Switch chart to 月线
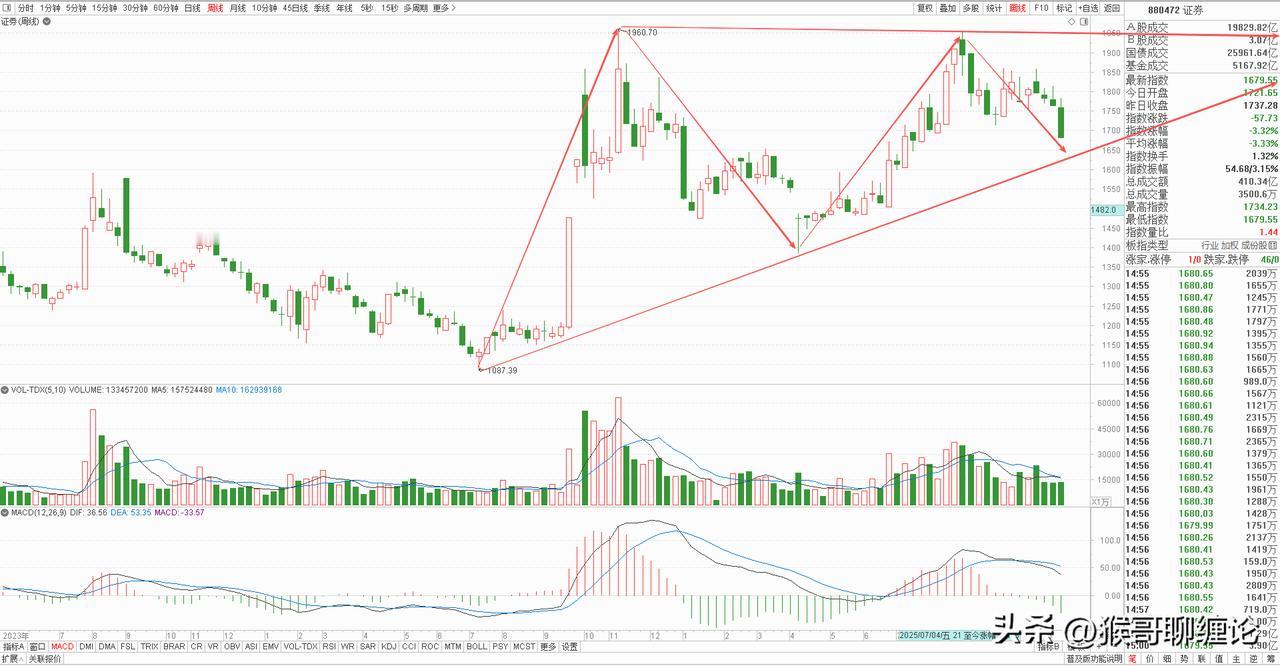This screenshot has width=1280, height=666. (237, 7)
